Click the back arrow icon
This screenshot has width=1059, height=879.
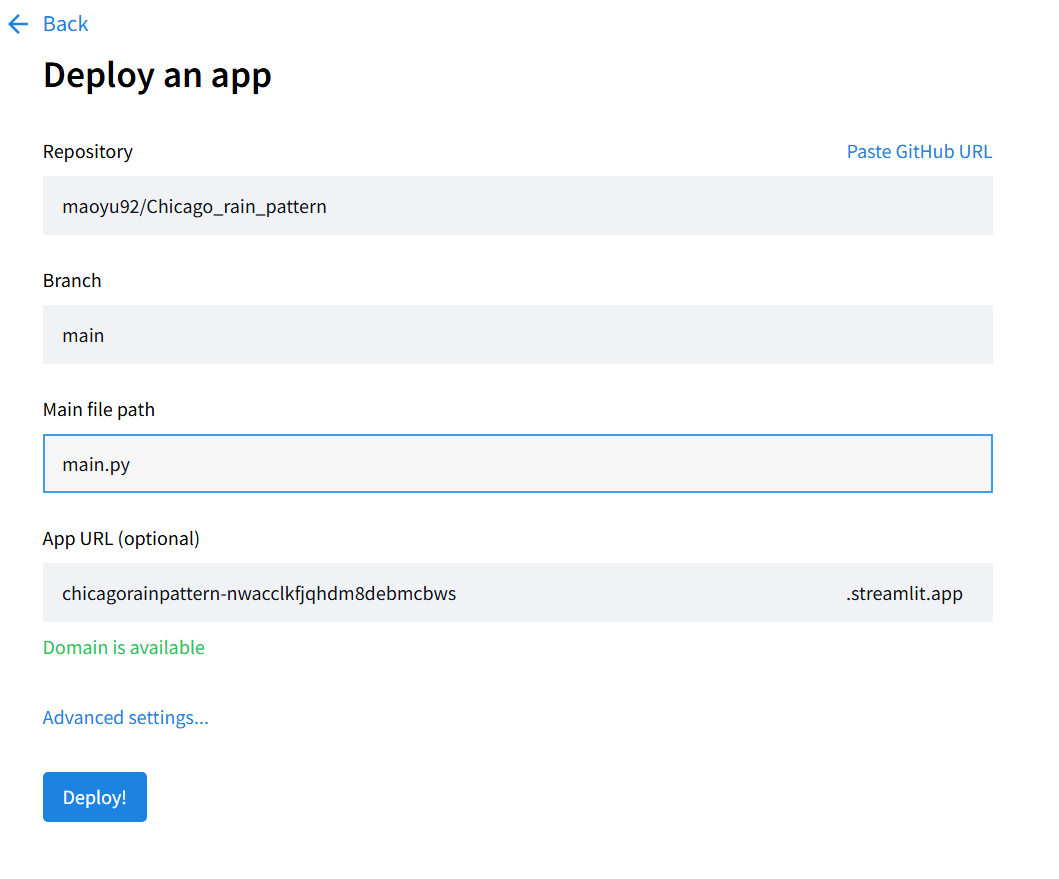click(18, 24)
